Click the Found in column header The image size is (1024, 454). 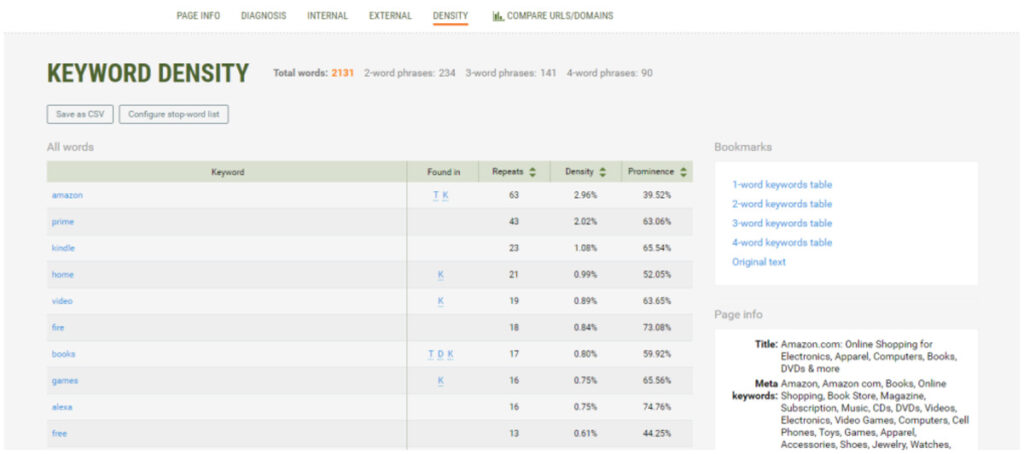(x=443, y=172)
